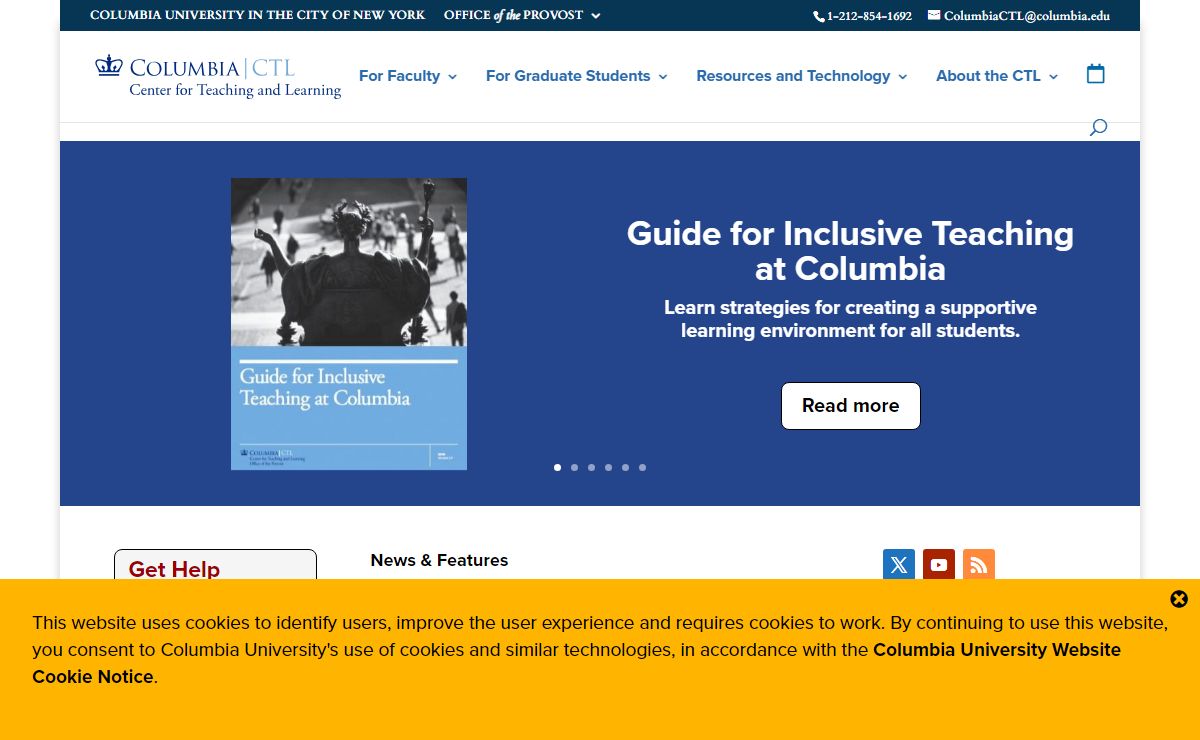
Task: Click the Guide for Inclusive Teaching heading
Action: tap(850, 251)
